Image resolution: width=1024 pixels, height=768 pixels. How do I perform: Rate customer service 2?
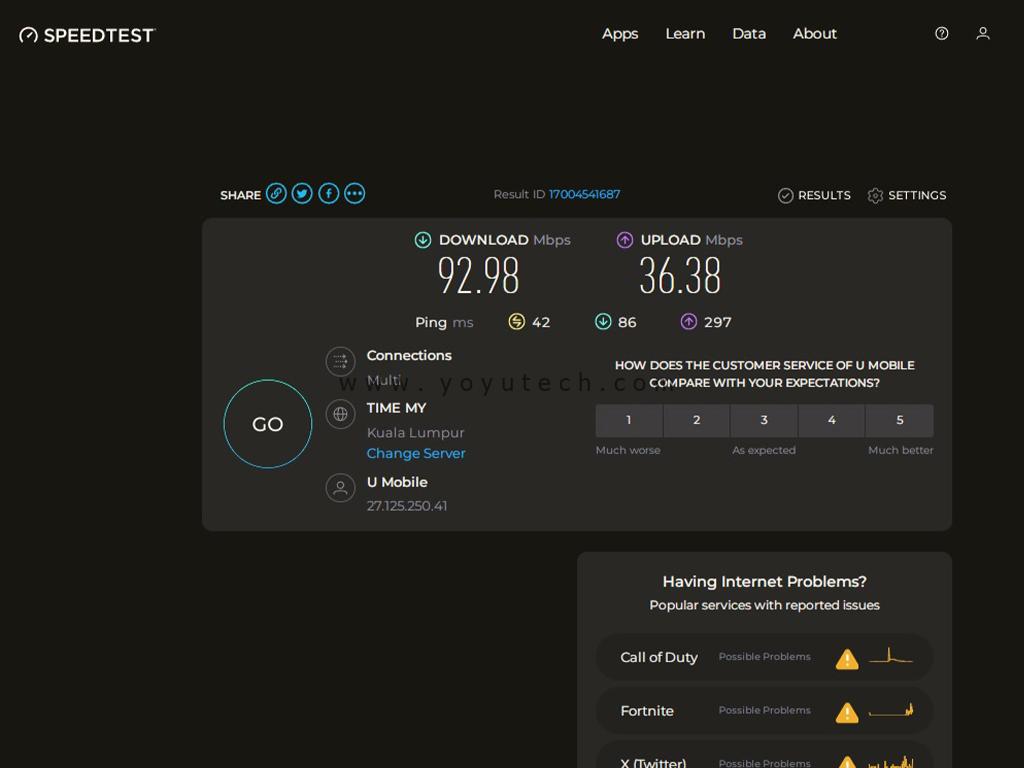(x=696, y=420)
